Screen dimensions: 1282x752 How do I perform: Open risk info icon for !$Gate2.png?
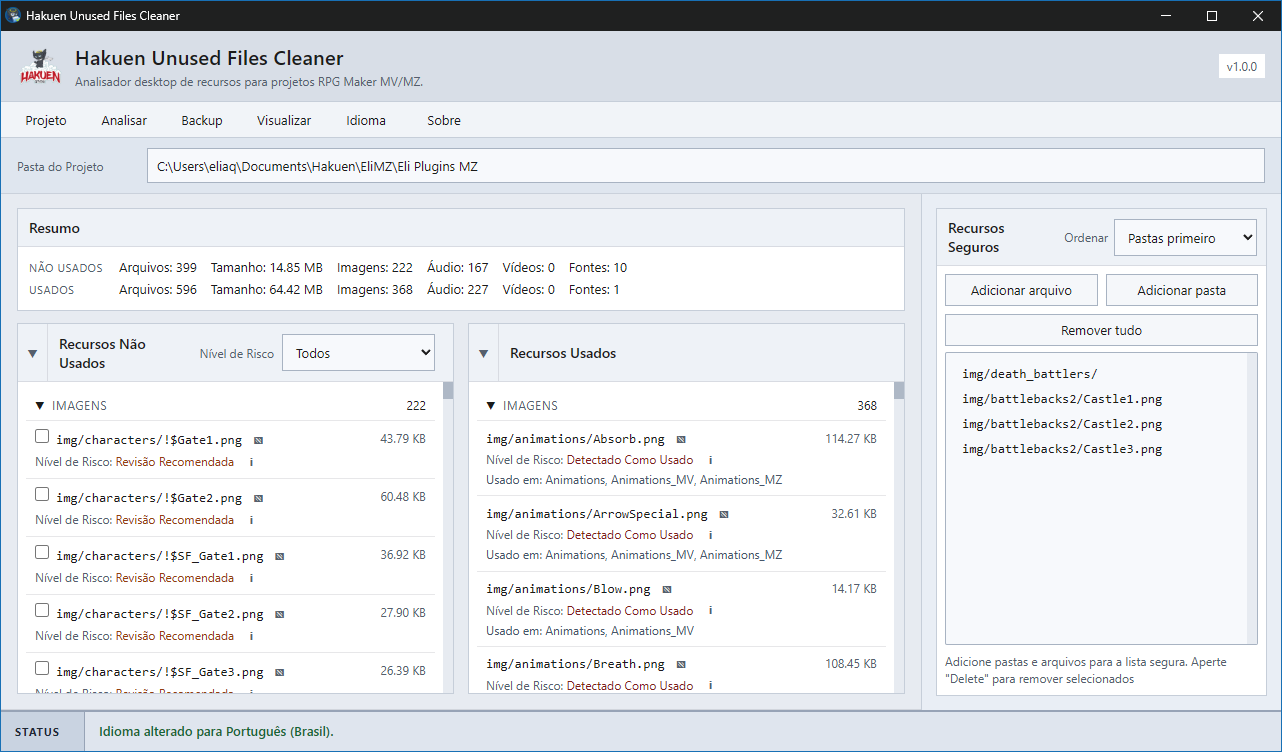[x=251, y=520]
